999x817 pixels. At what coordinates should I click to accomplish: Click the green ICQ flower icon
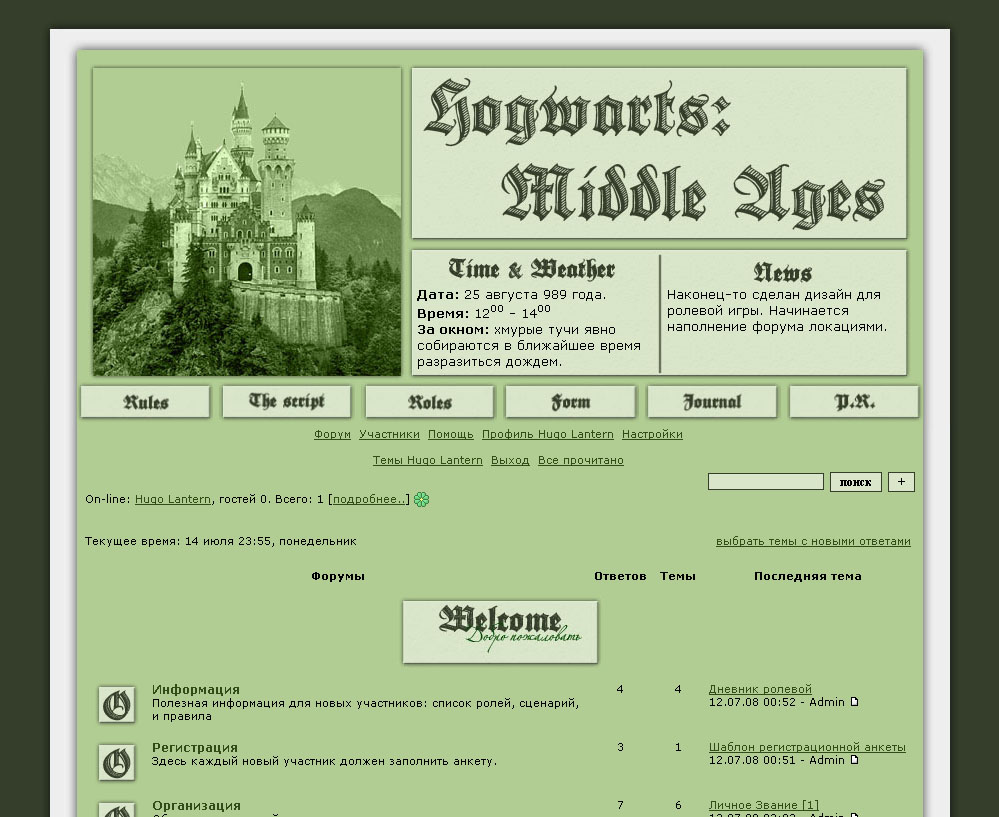tap(421, 499)
